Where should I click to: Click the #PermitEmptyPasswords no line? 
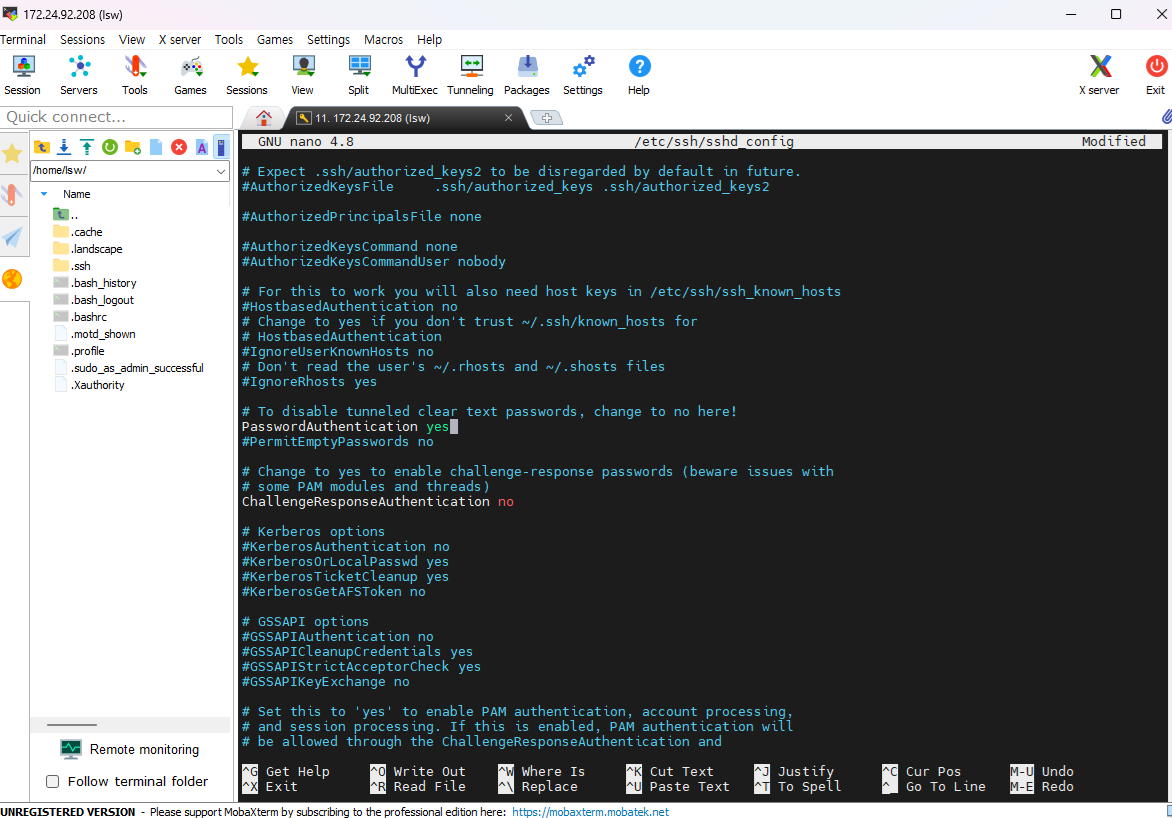[x=337, y=442]
